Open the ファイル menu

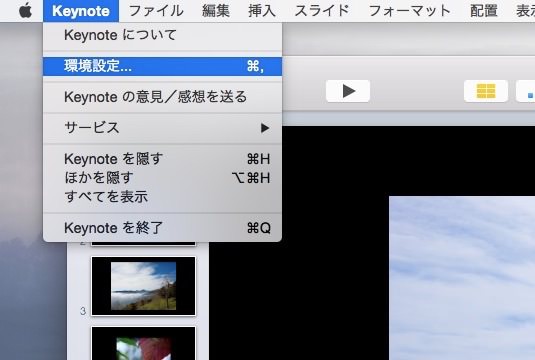[156, 11]
